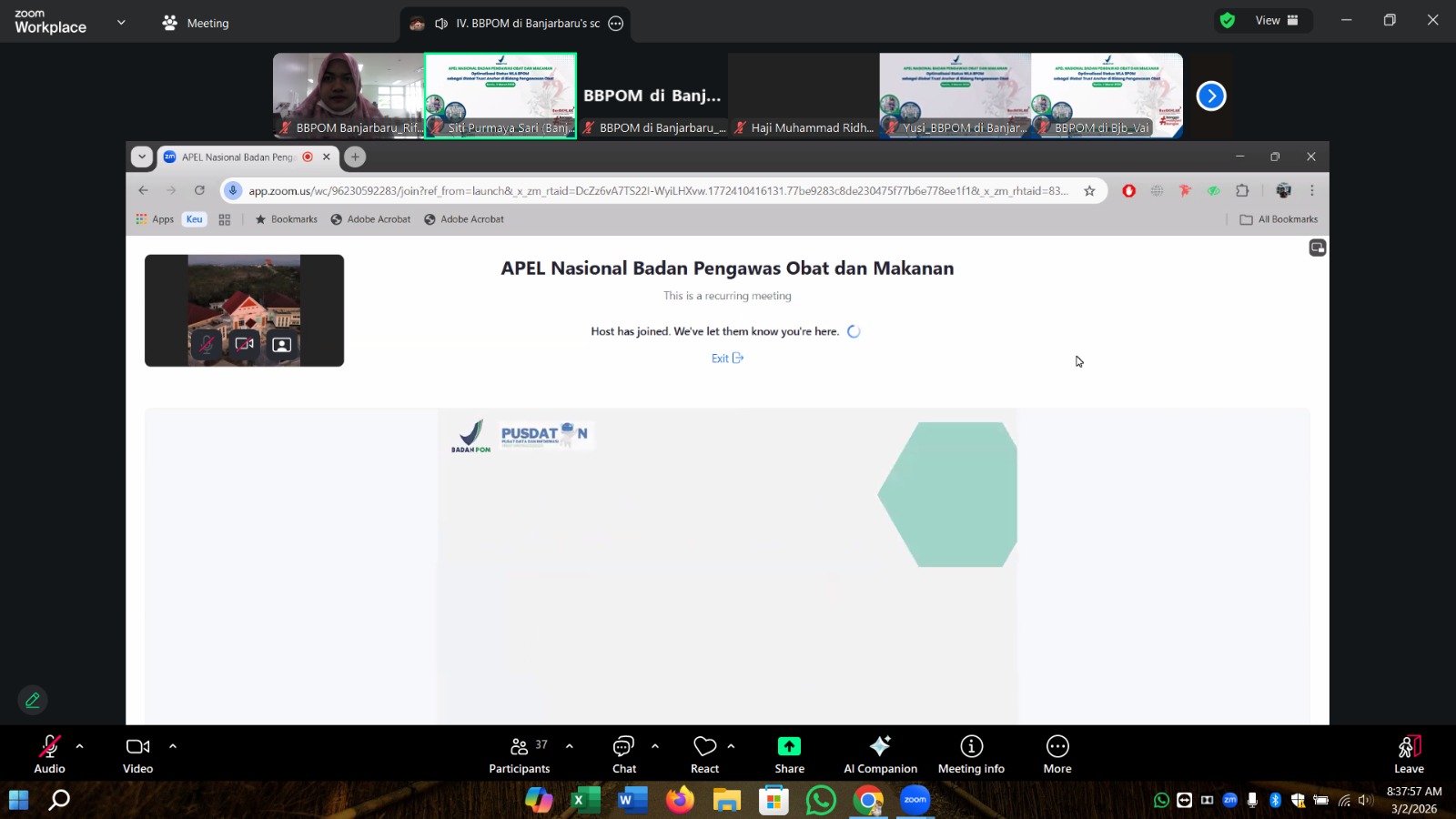This screenshot has width=1456, height=819.
Task: Click the More options icon
Action: (1057, 754)
